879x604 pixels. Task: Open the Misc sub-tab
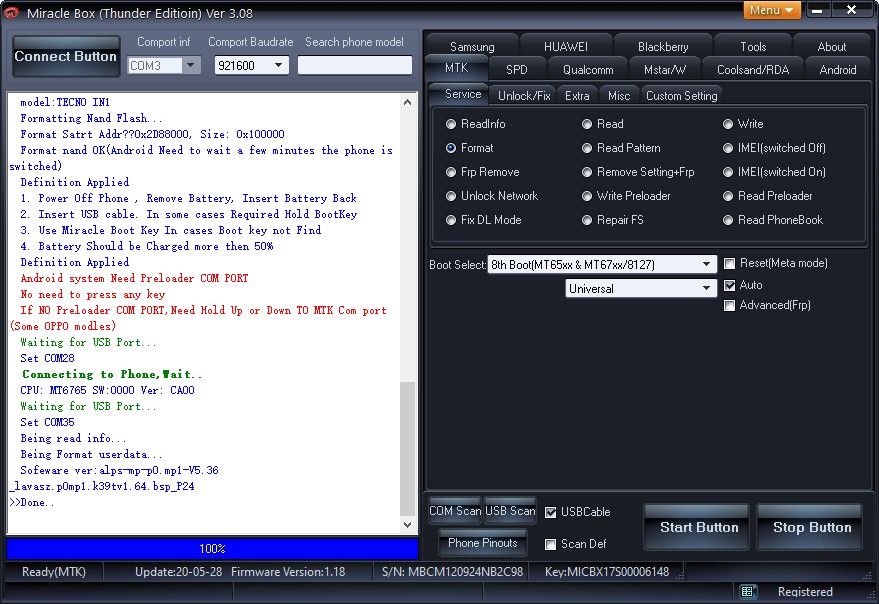pyautogui.click(x=619, y=95)
